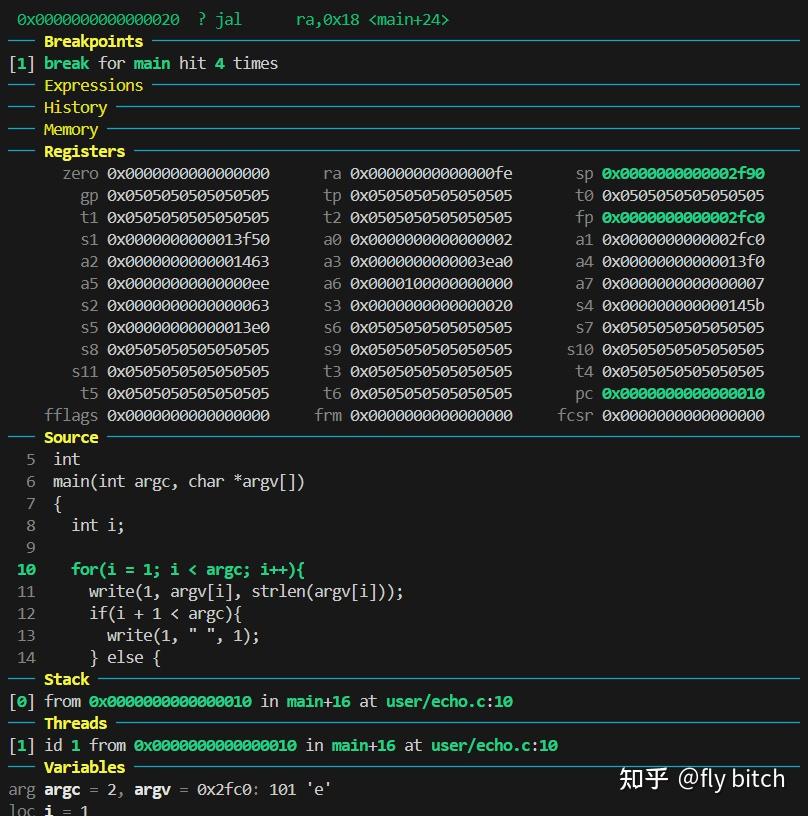Screen dimensions: 808x816
Task: Click user/echo.c:10 in the Threads entry
Action: 494,745
